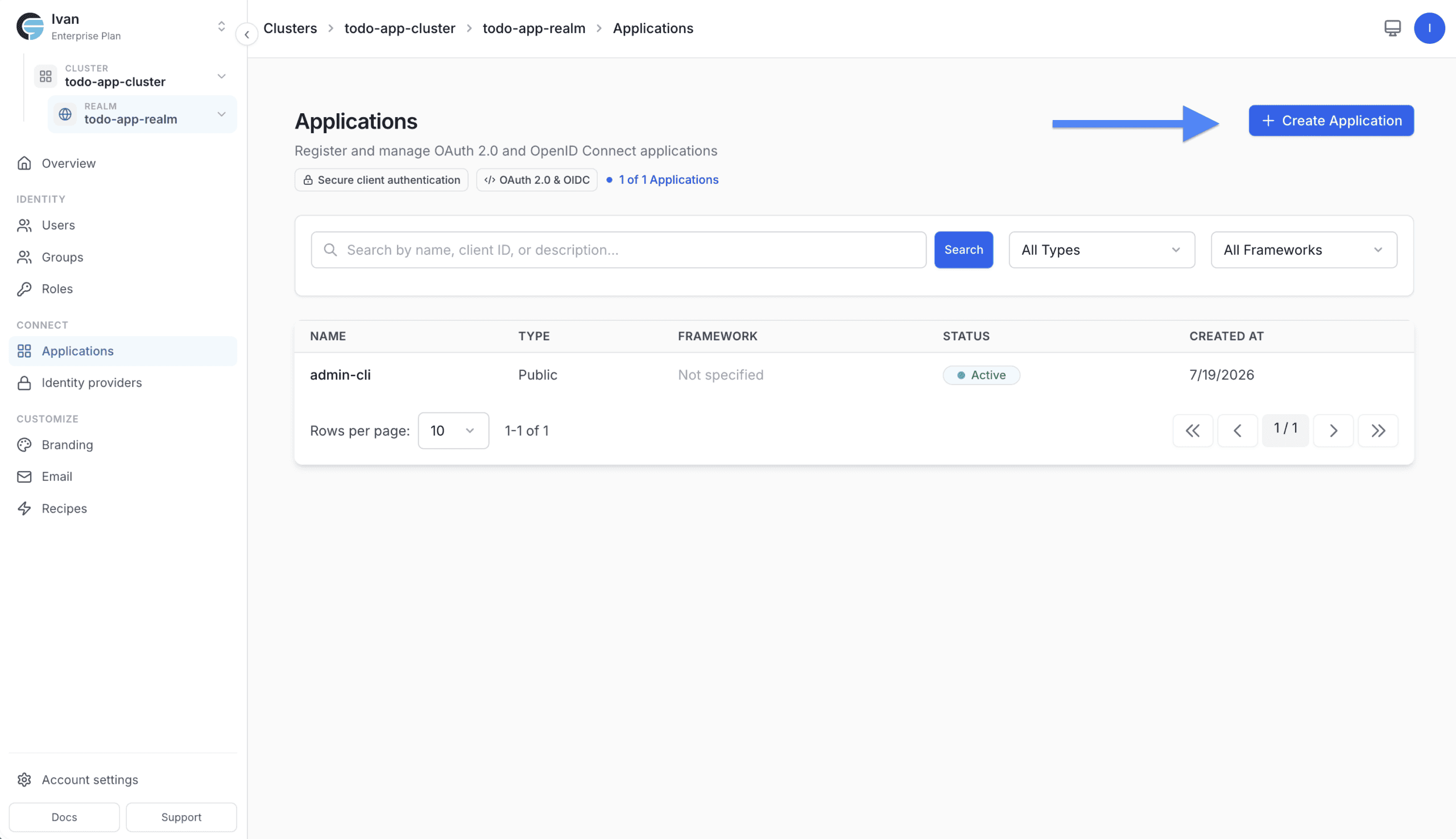Image resolution: width=1456 pixels, height=839 pixels.
Task: Click the OAuth 2.0 & OIDC badge
Action: pyautogui.click(x=536, y=180)
